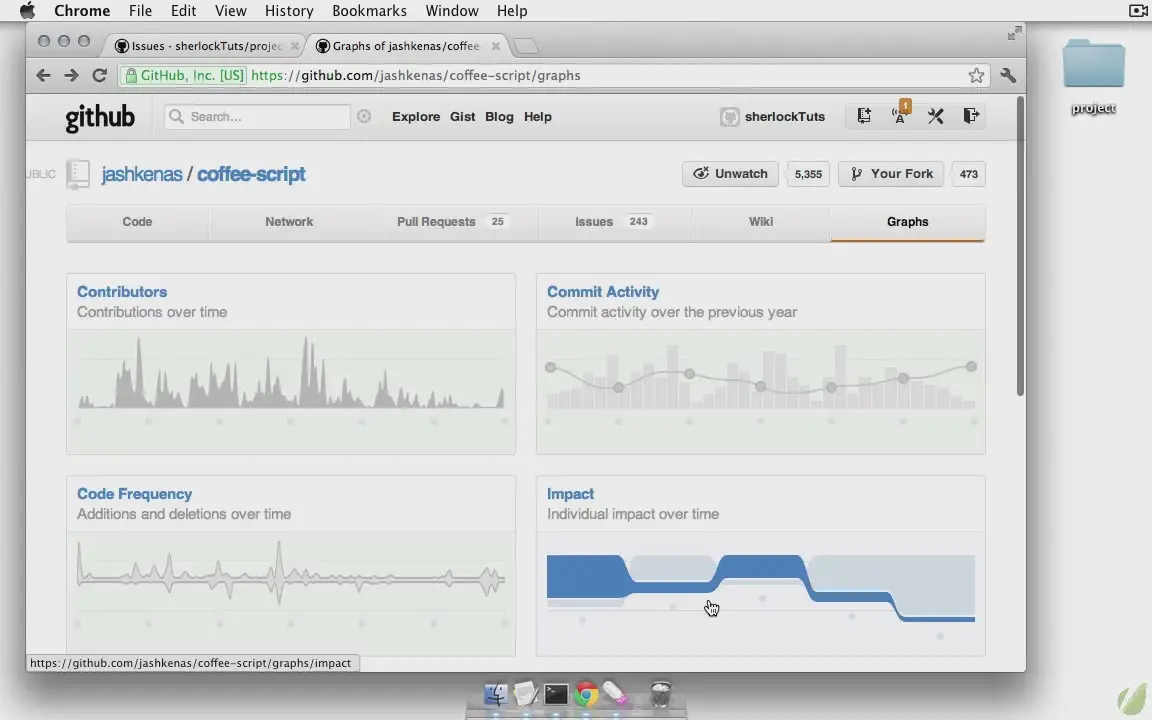Click the browser address bar URL
Screen dimensions: 1152x720
tap(416, 75)
